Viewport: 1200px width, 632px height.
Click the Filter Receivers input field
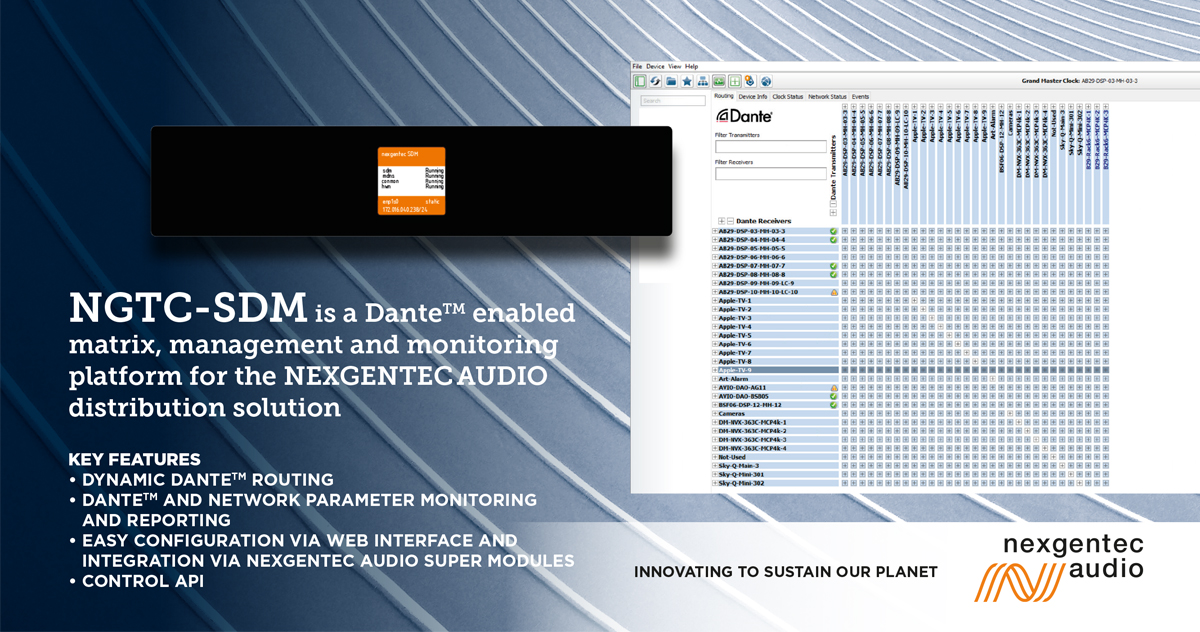771,173
